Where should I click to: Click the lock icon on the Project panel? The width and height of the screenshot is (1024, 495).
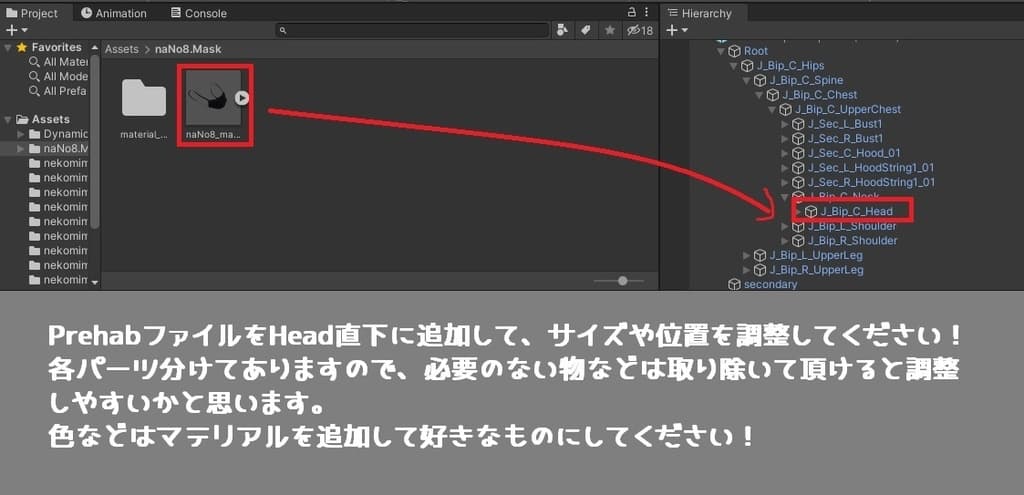632,12
